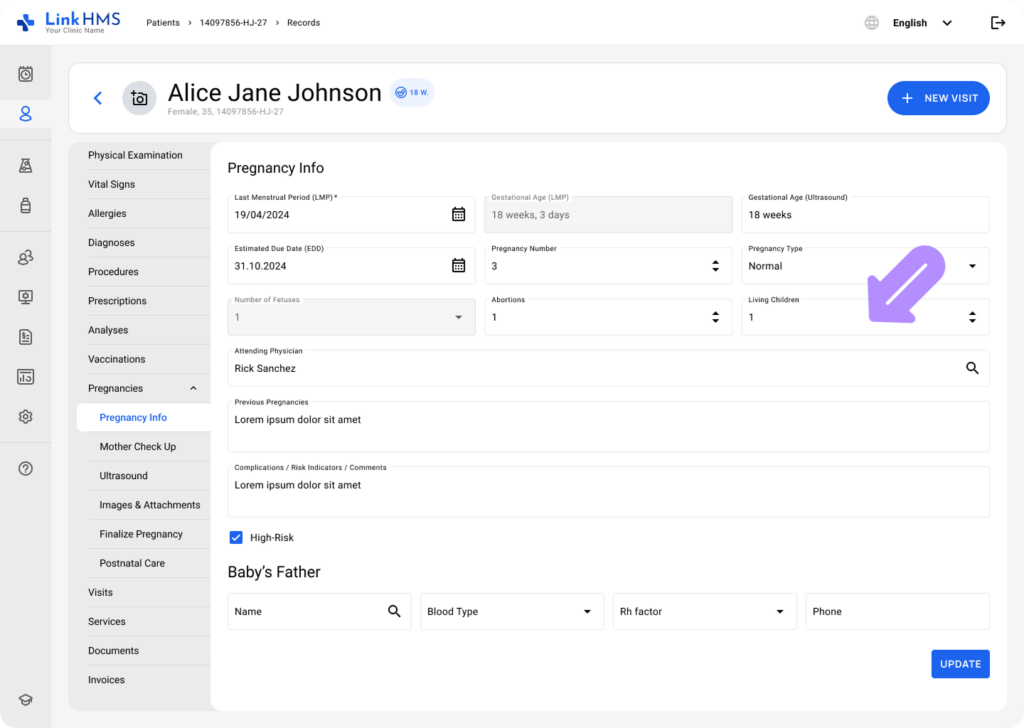This screenshot has width=1024, height=728.
Task: Go back using the blue arrow
Action: (98, 98)
